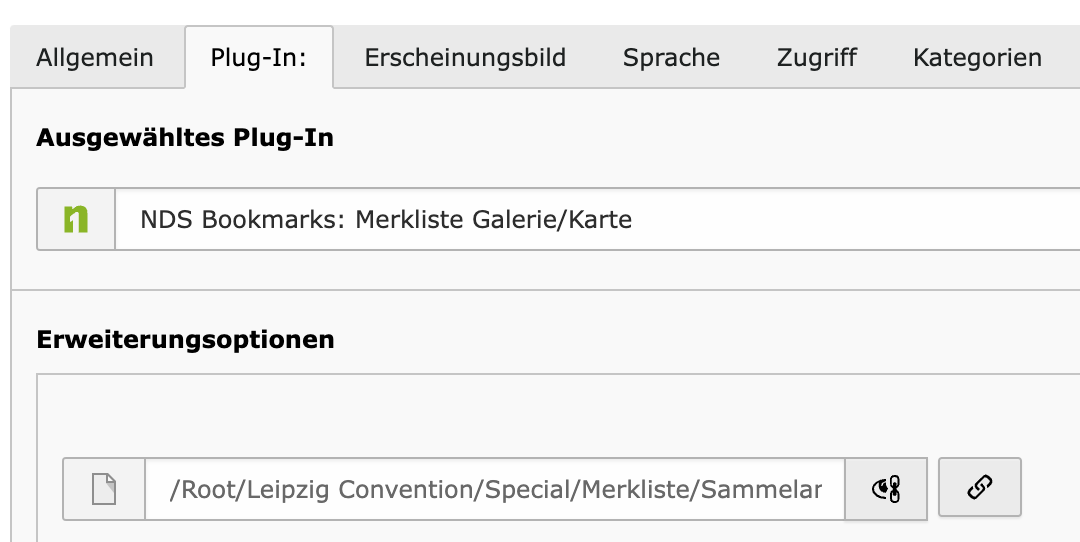Click the Erweiterungsoptionen heading
The image size is (1080, 542).
(185, 340)
